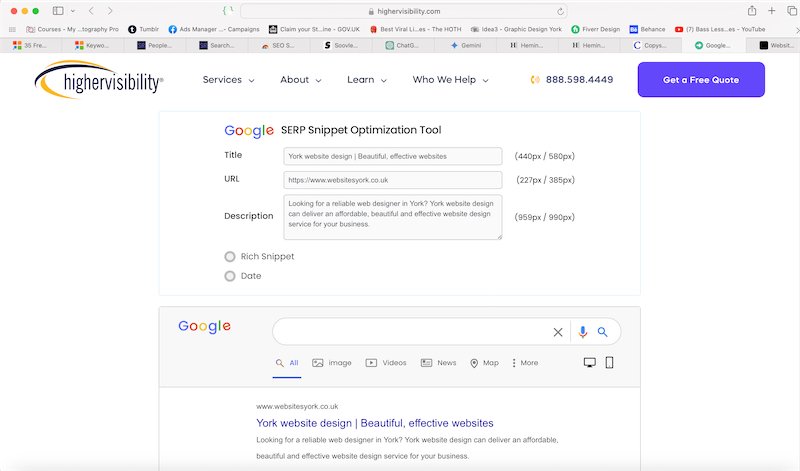Click the Safari share icon
This screenshot has width=800, height=471.
point(743,10)
